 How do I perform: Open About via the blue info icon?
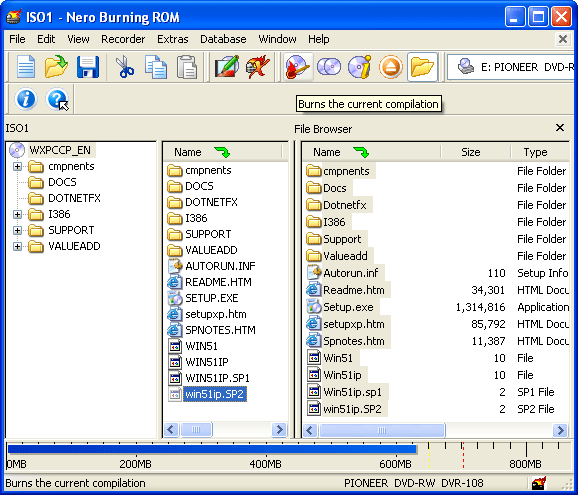(x=26, y=99)
